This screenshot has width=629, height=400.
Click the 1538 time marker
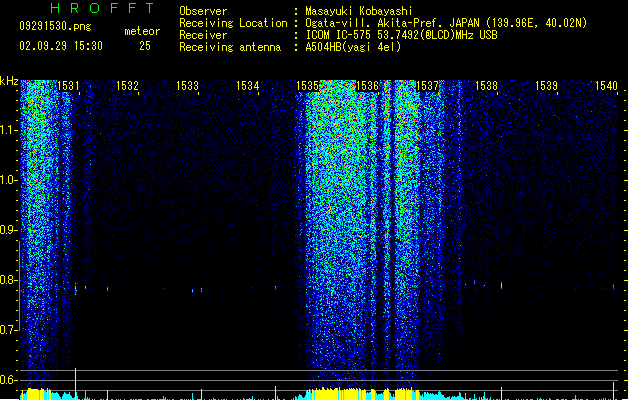pos(486,86)
